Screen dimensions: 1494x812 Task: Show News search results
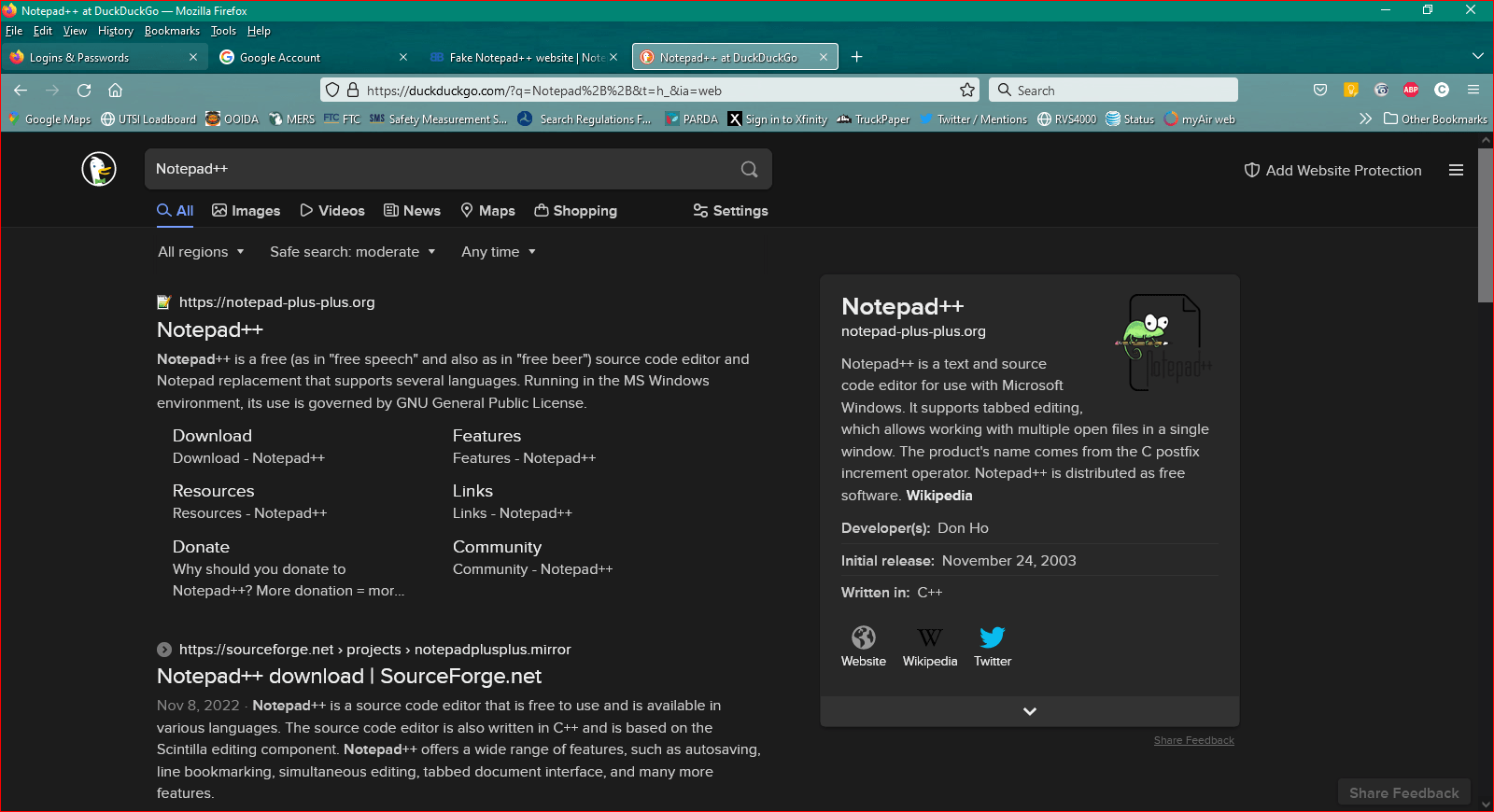point(412,211)
